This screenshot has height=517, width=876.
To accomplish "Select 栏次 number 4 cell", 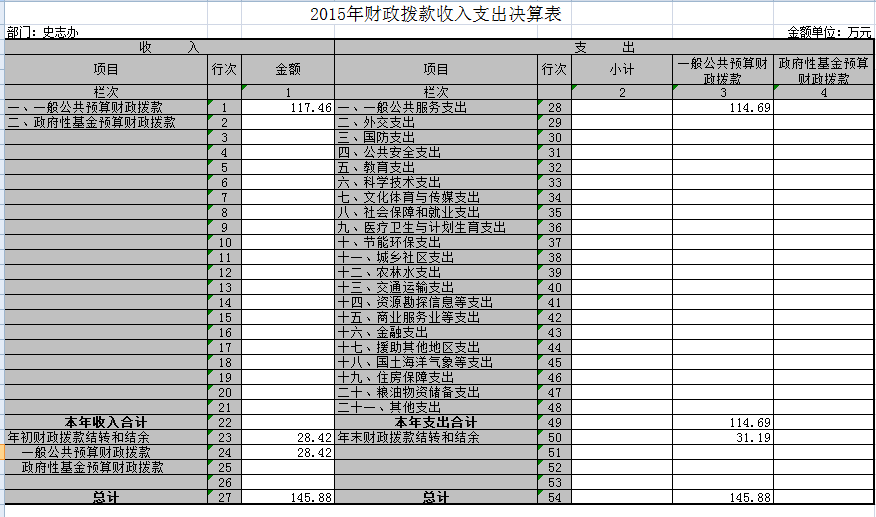I will click(x=823, y=92).
